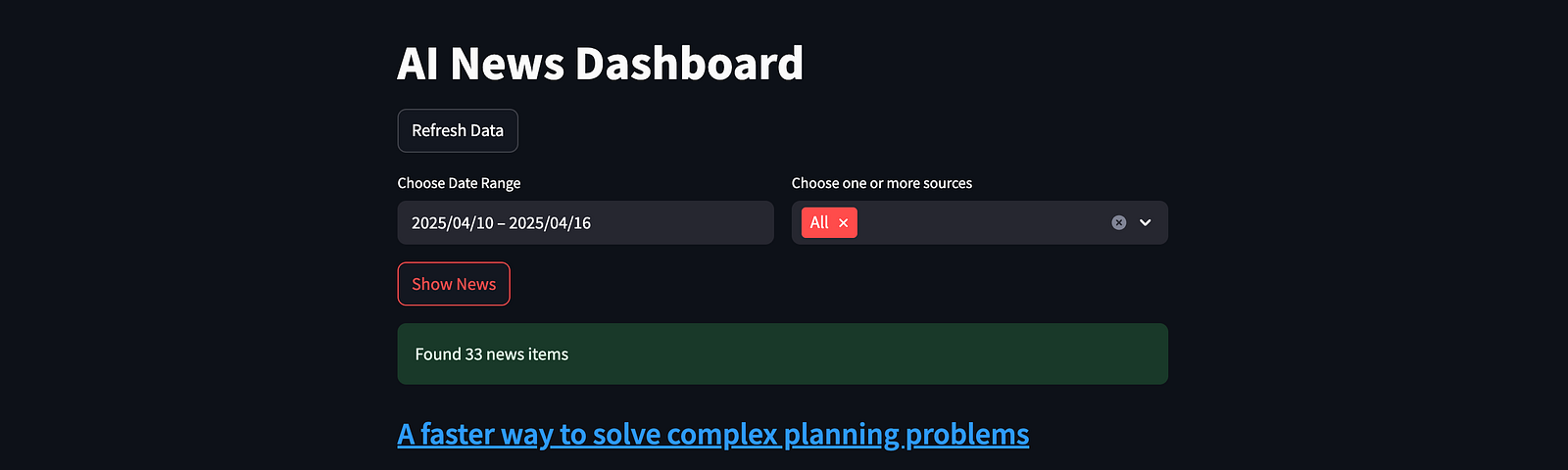The width and height of the screenshot is (1568, 470).
Task: Click the 'Choose Date Range' label
Action: pyautogui.click(x=459, y=183)
